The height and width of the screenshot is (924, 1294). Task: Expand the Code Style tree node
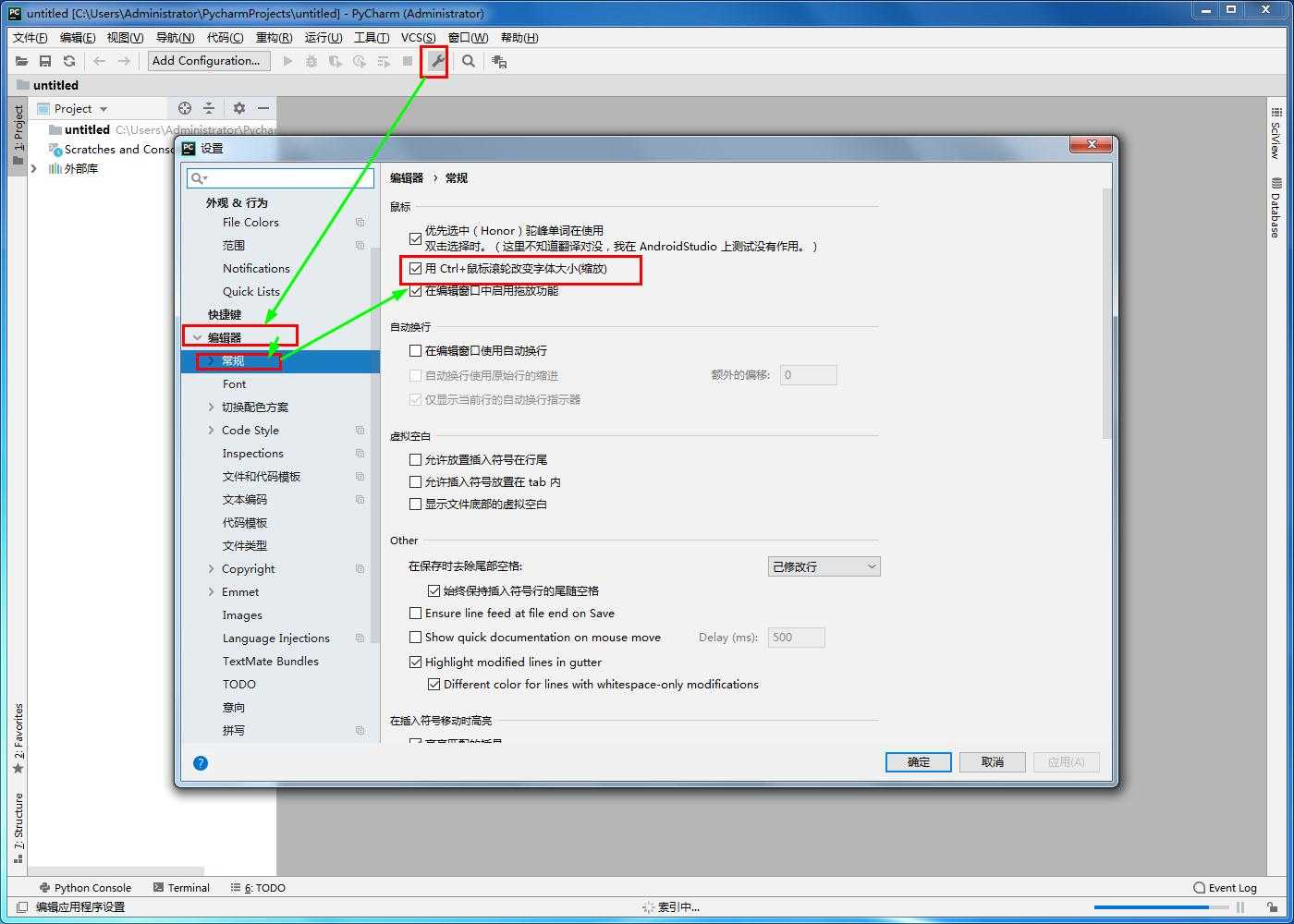tap(212, 431)
